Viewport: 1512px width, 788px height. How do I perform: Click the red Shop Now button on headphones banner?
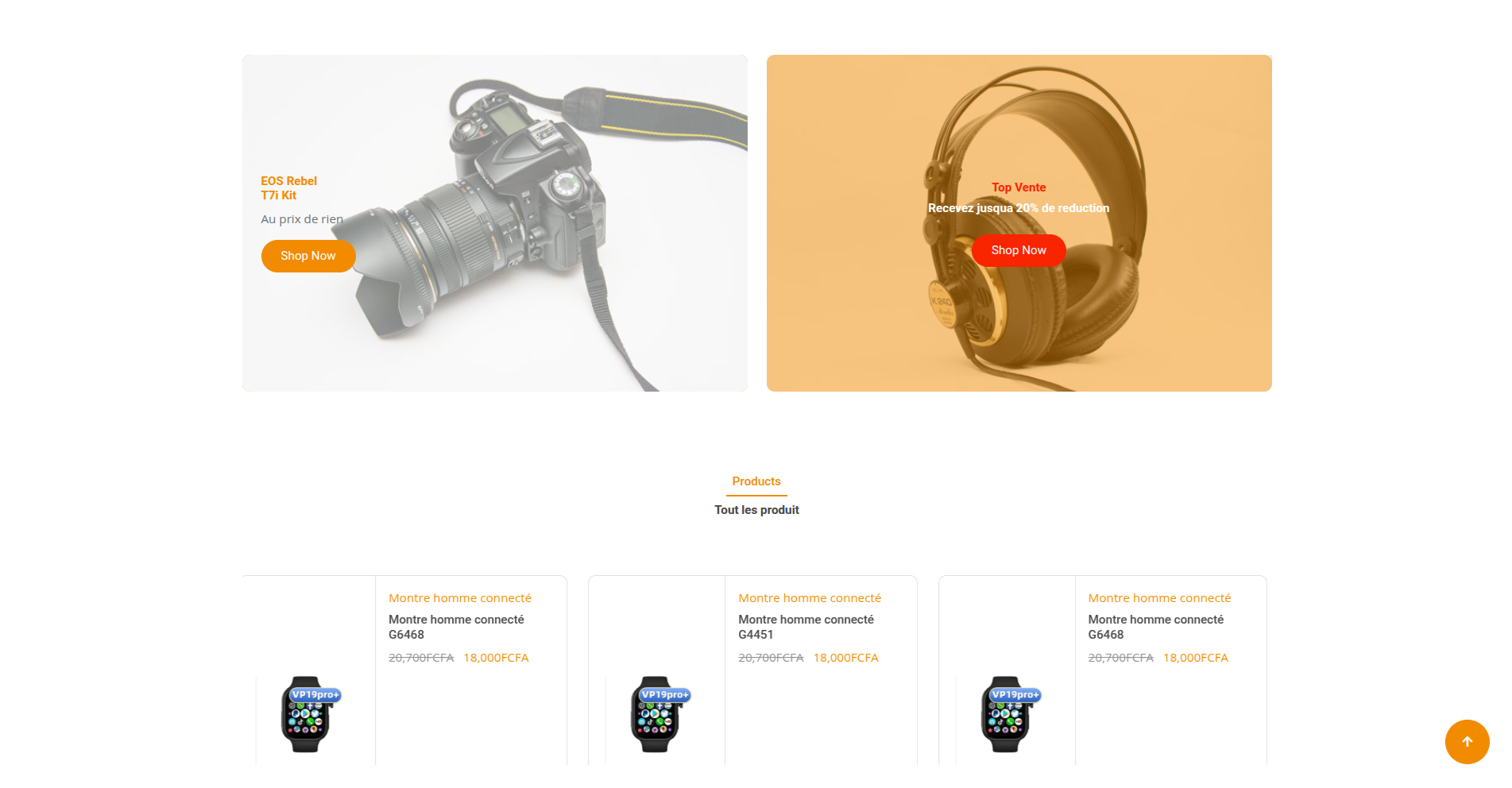click(1019, 250)
